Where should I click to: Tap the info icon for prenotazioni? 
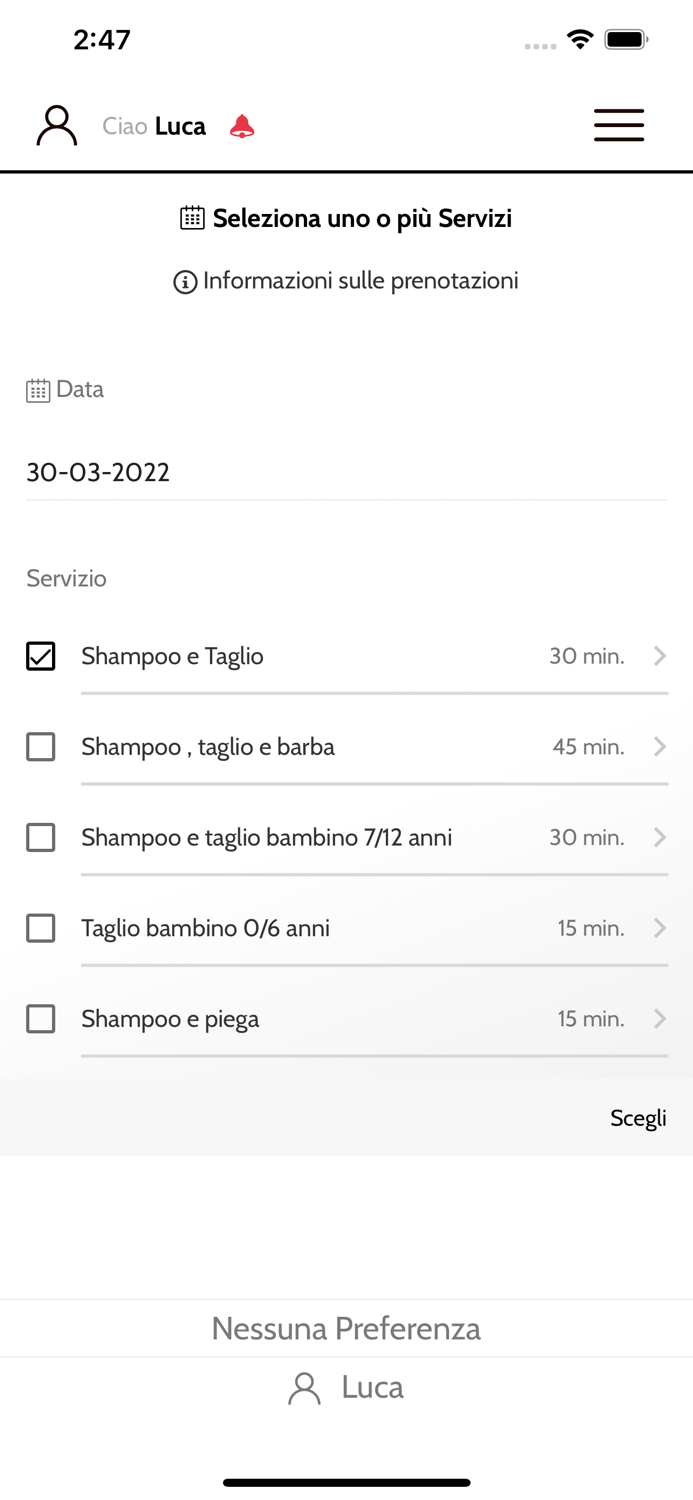[185, 282]
